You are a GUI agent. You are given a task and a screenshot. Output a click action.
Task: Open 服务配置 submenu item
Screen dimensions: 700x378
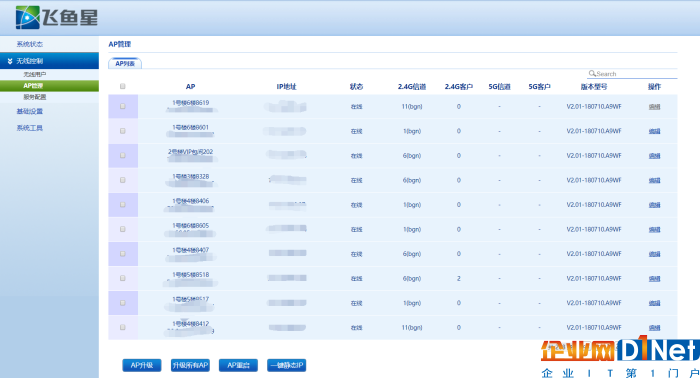point(34,97)
